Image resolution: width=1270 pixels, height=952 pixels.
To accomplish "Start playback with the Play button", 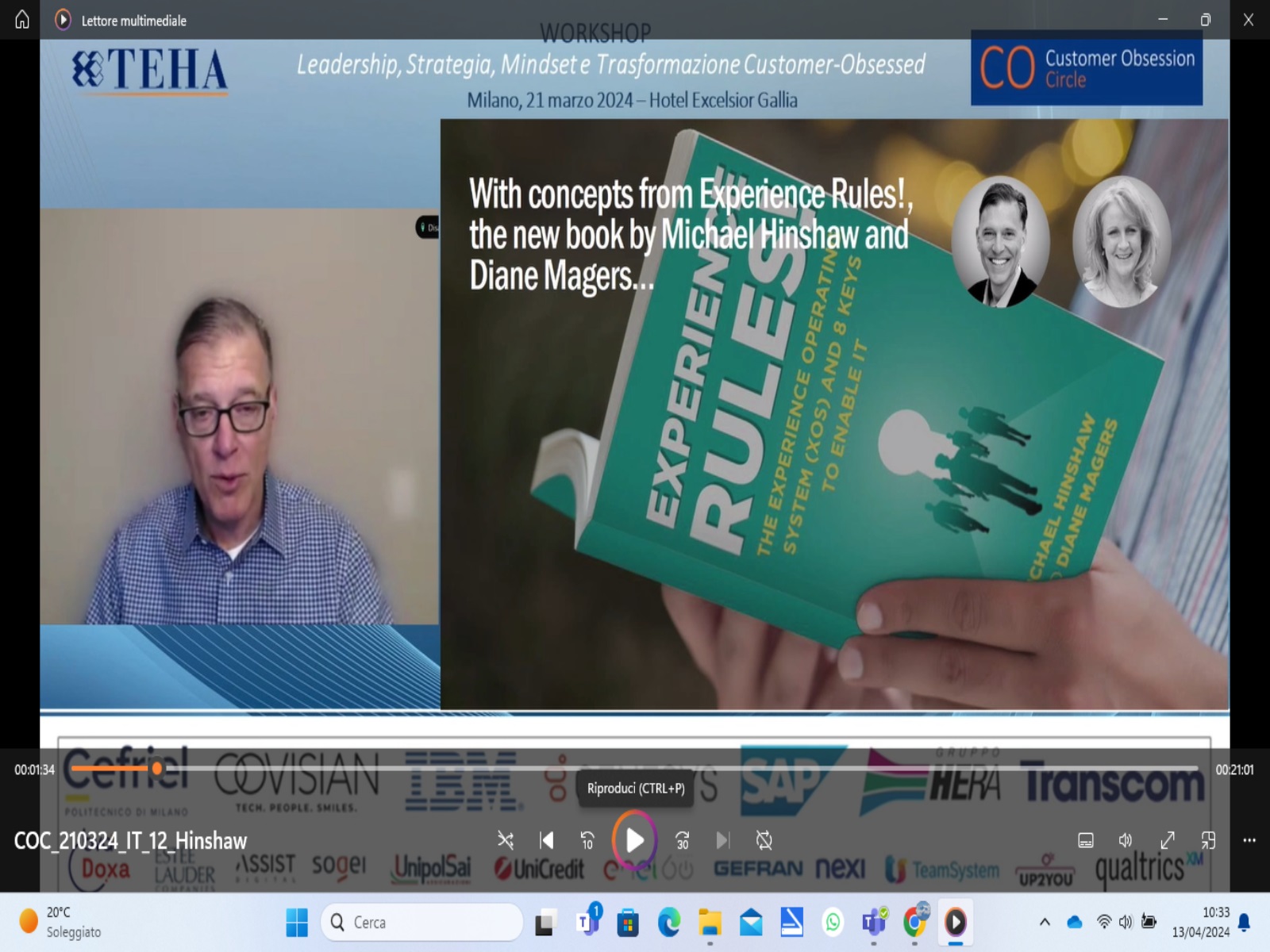I will click(634, 840).
